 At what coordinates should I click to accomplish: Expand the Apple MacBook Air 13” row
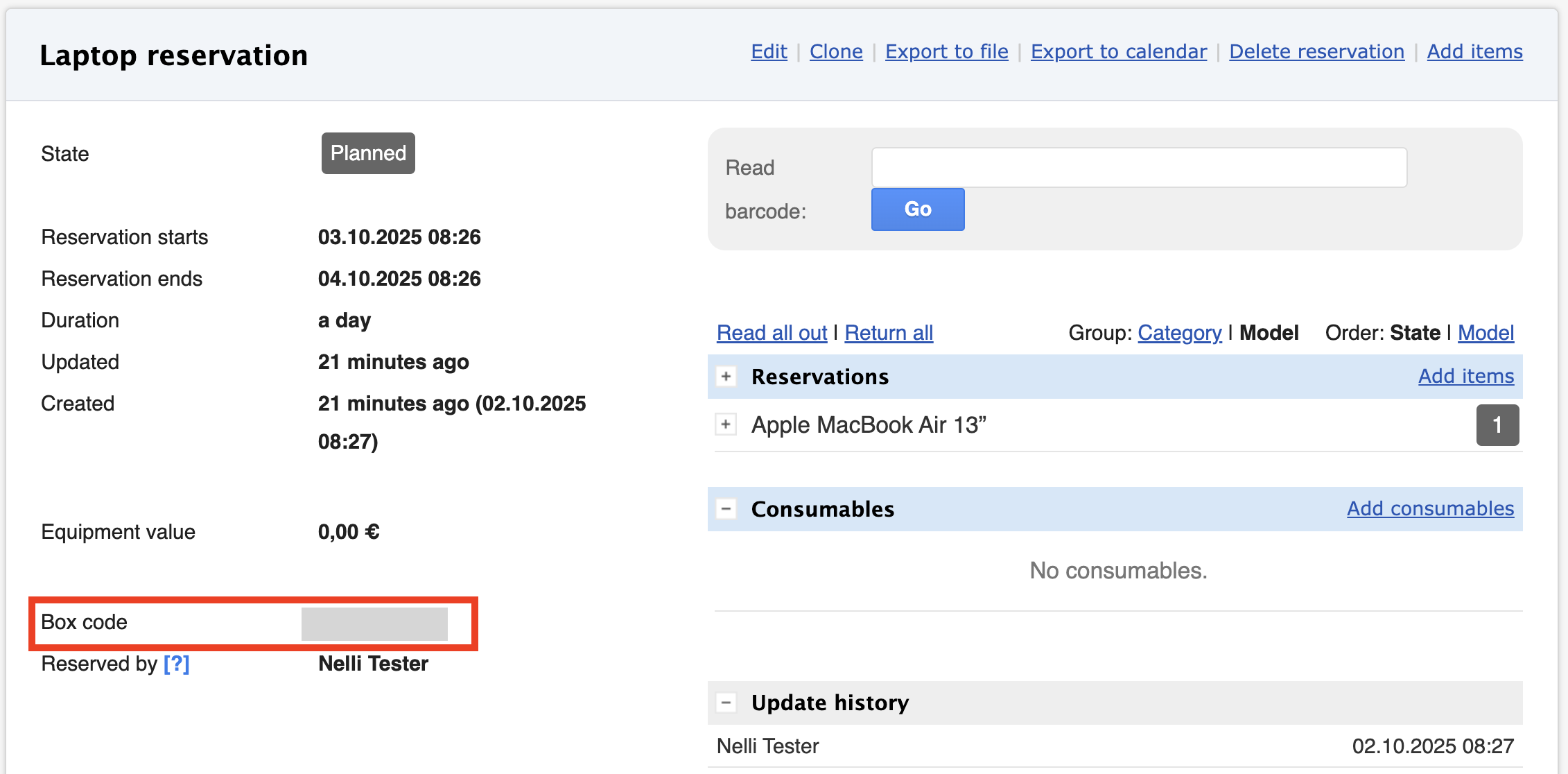click(x=726, y=424)
